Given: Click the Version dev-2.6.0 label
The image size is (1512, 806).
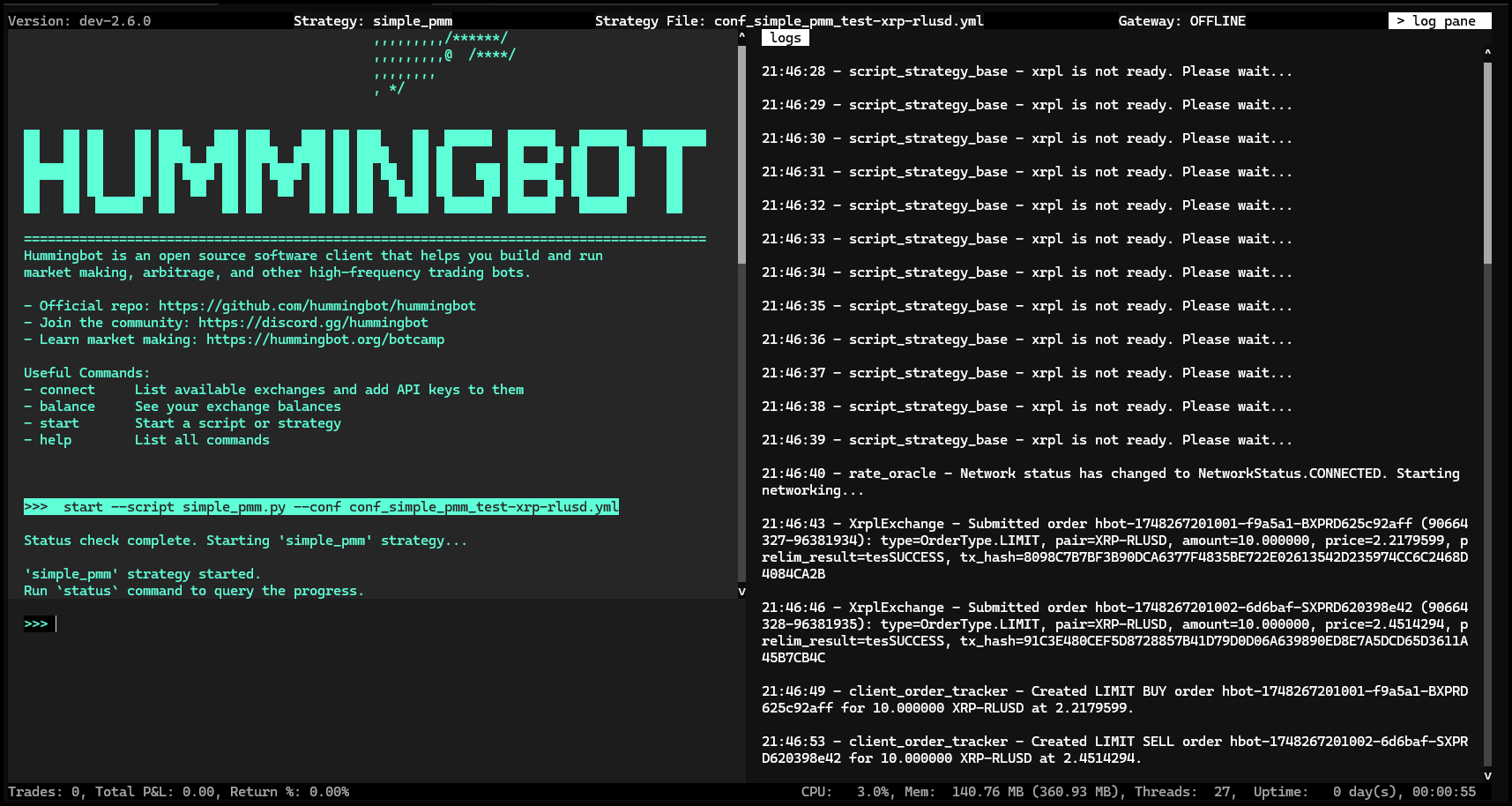Looking at the screenshot, I should point(79,21).
